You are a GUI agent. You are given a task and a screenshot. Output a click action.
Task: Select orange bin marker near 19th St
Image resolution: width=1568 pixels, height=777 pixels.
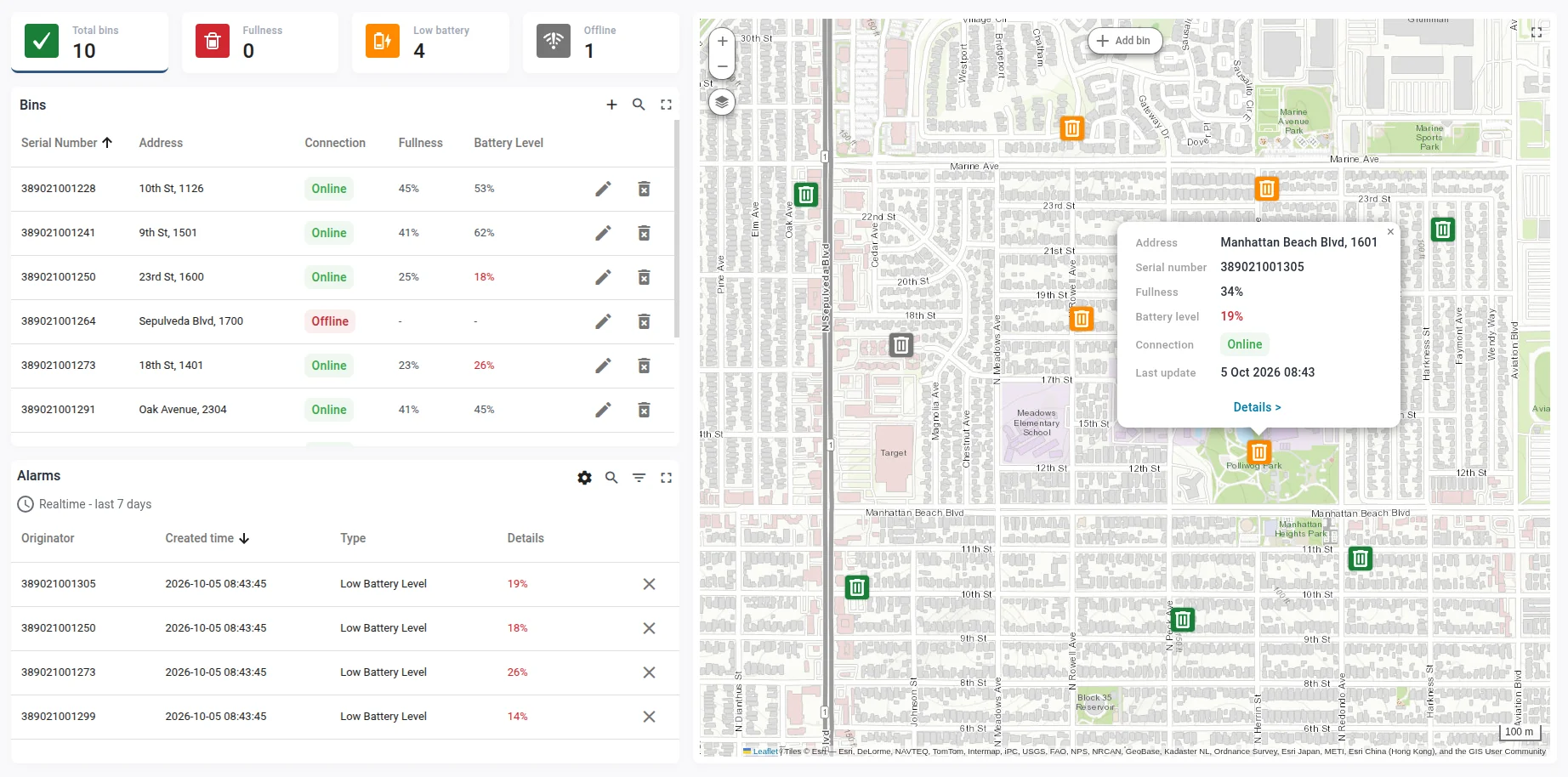[x=1082, y=319]
